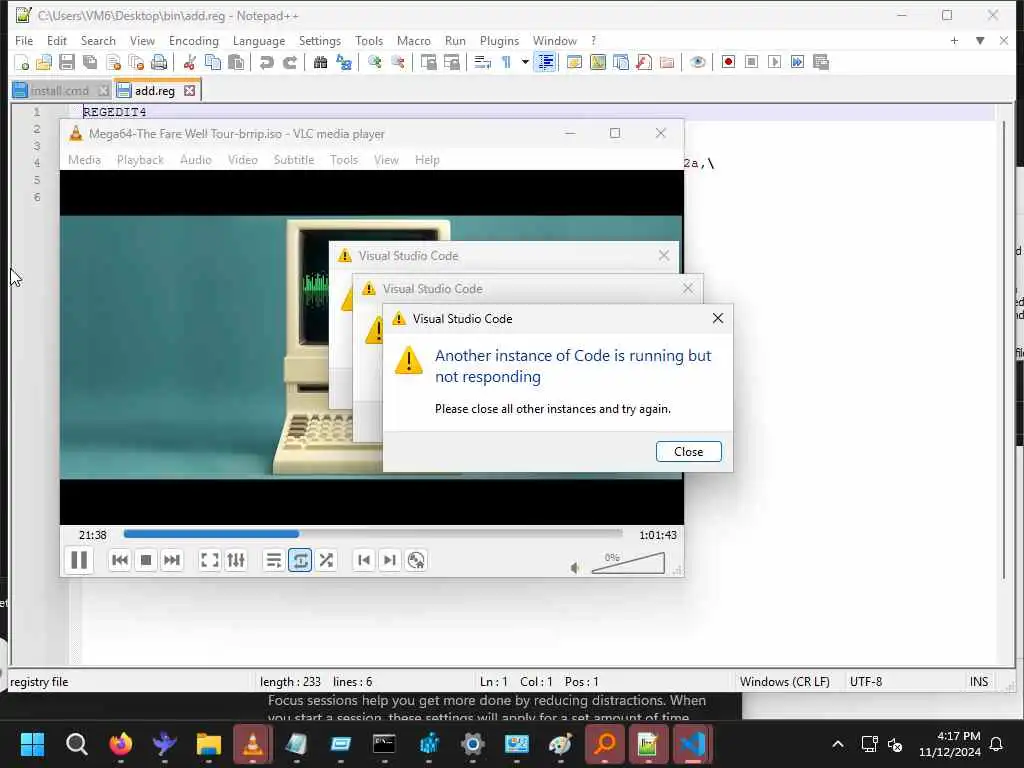Click the New file icon in Notepad++ toolbar
This screenshot has width=1024, height=768.
[x=21, y=62]
